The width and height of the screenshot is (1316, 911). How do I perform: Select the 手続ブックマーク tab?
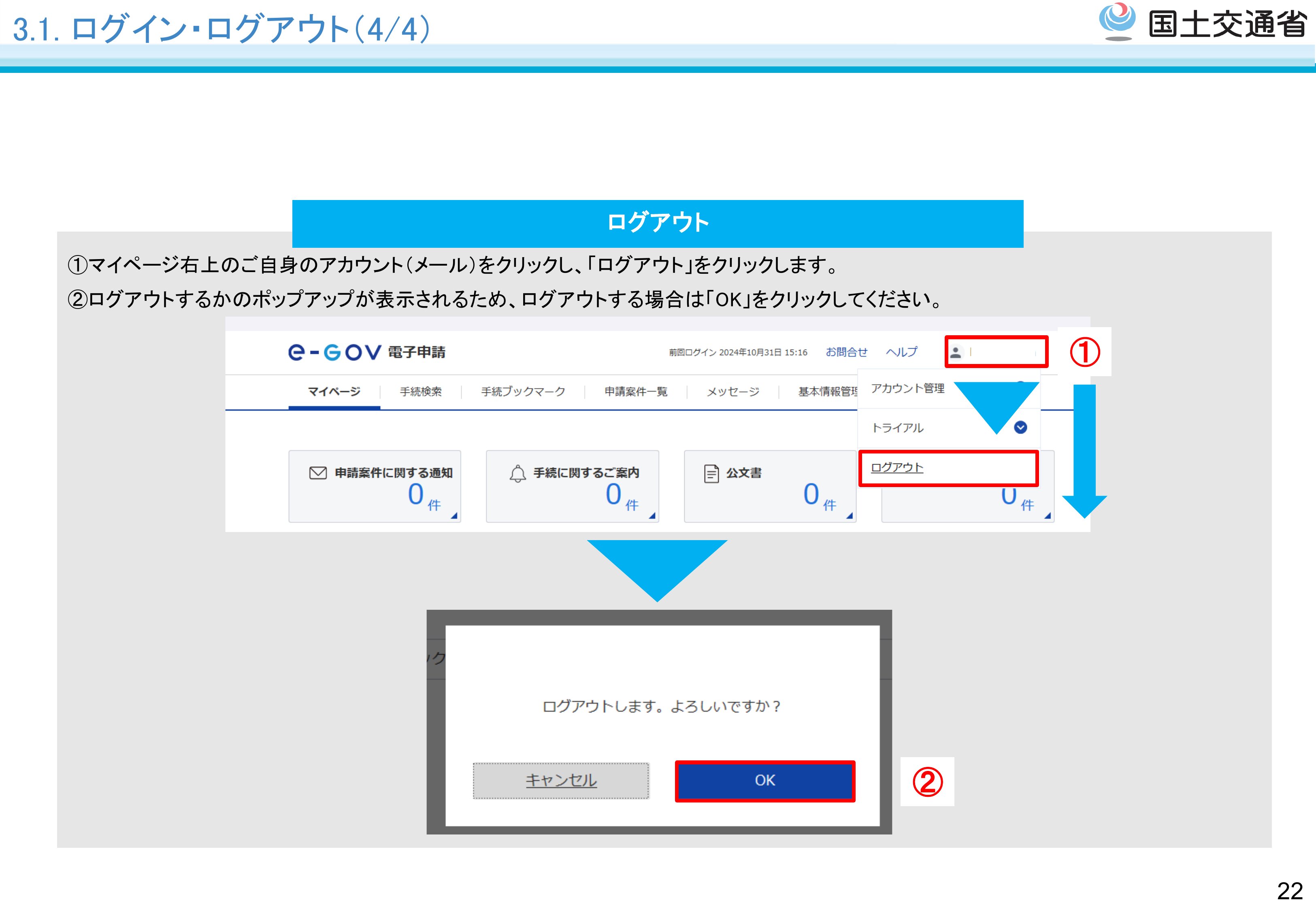point(523,392)
